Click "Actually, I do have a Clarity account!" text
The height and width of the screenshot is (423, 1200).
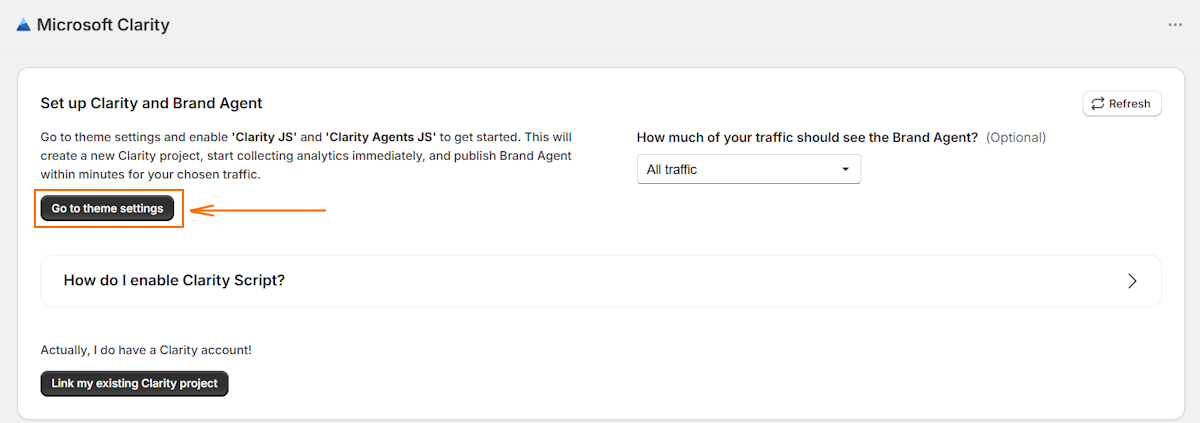coord(146,350)
